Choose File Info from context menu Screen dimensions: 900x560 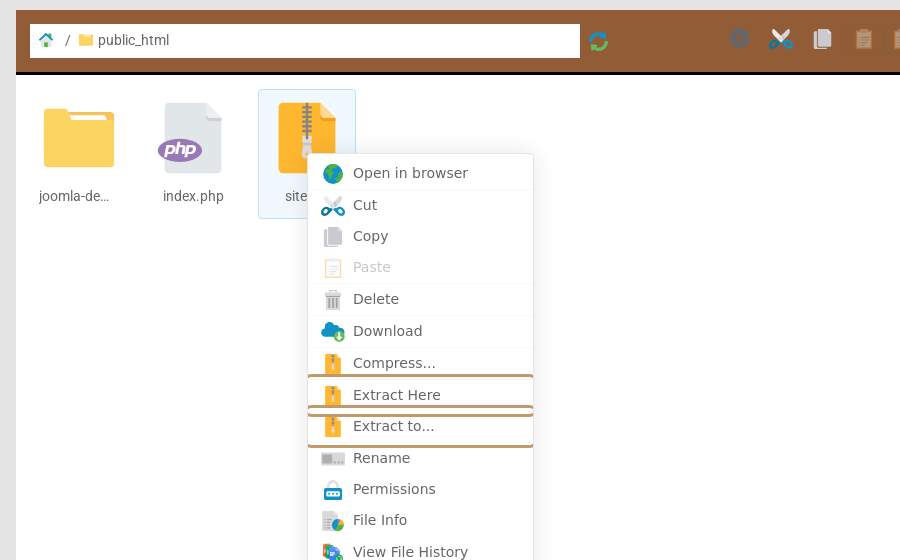[x=420, y=520]
